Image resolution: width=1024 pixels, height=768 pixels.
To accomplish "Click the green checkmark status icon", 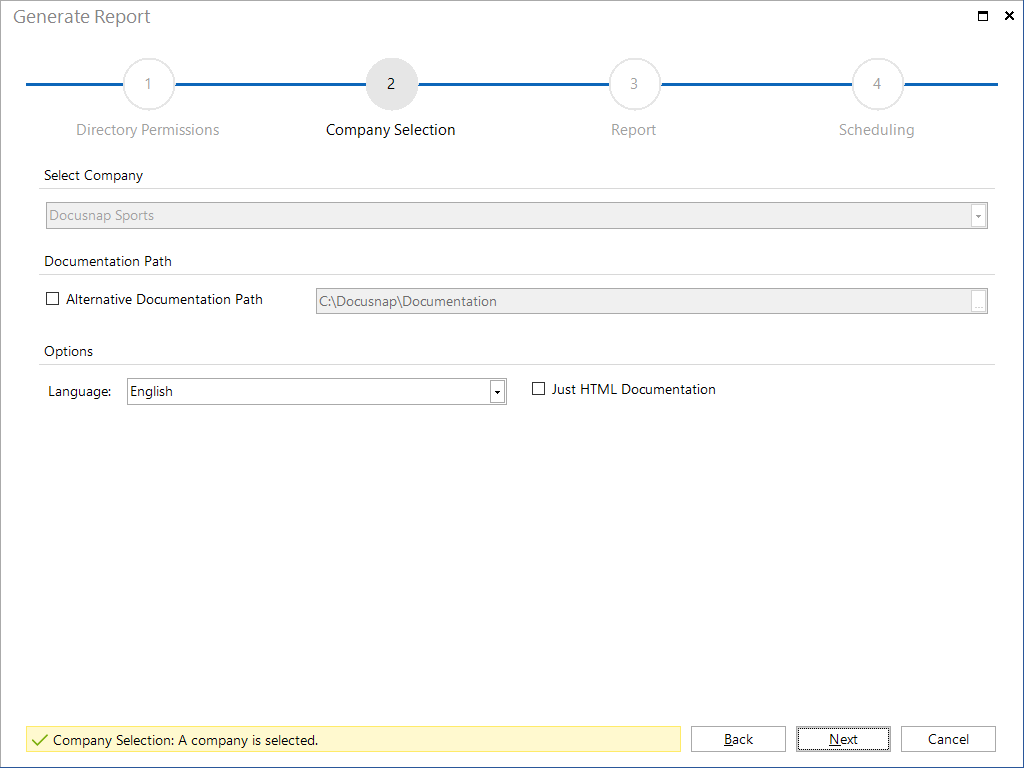I will (40, 740).
